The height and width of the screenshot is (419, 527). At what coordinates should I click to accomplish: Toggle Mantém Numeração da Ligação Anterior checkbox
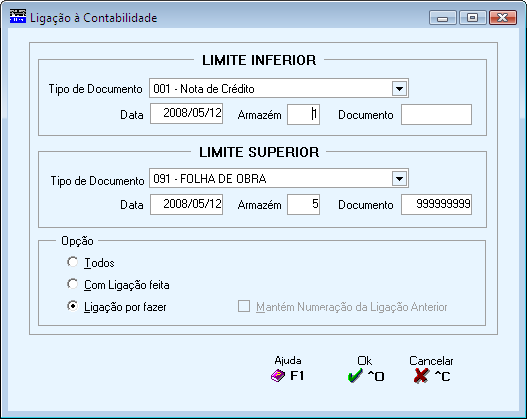(x=244, y=306)
